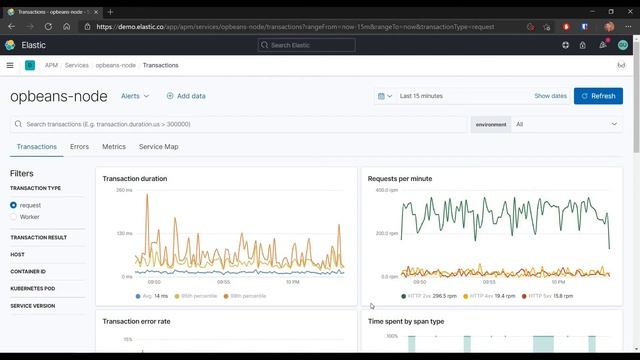Image resolution: width=640 pixels, height=360 pixels.
Task: Open browser settings three-dot menu
Action: [628, 27]
